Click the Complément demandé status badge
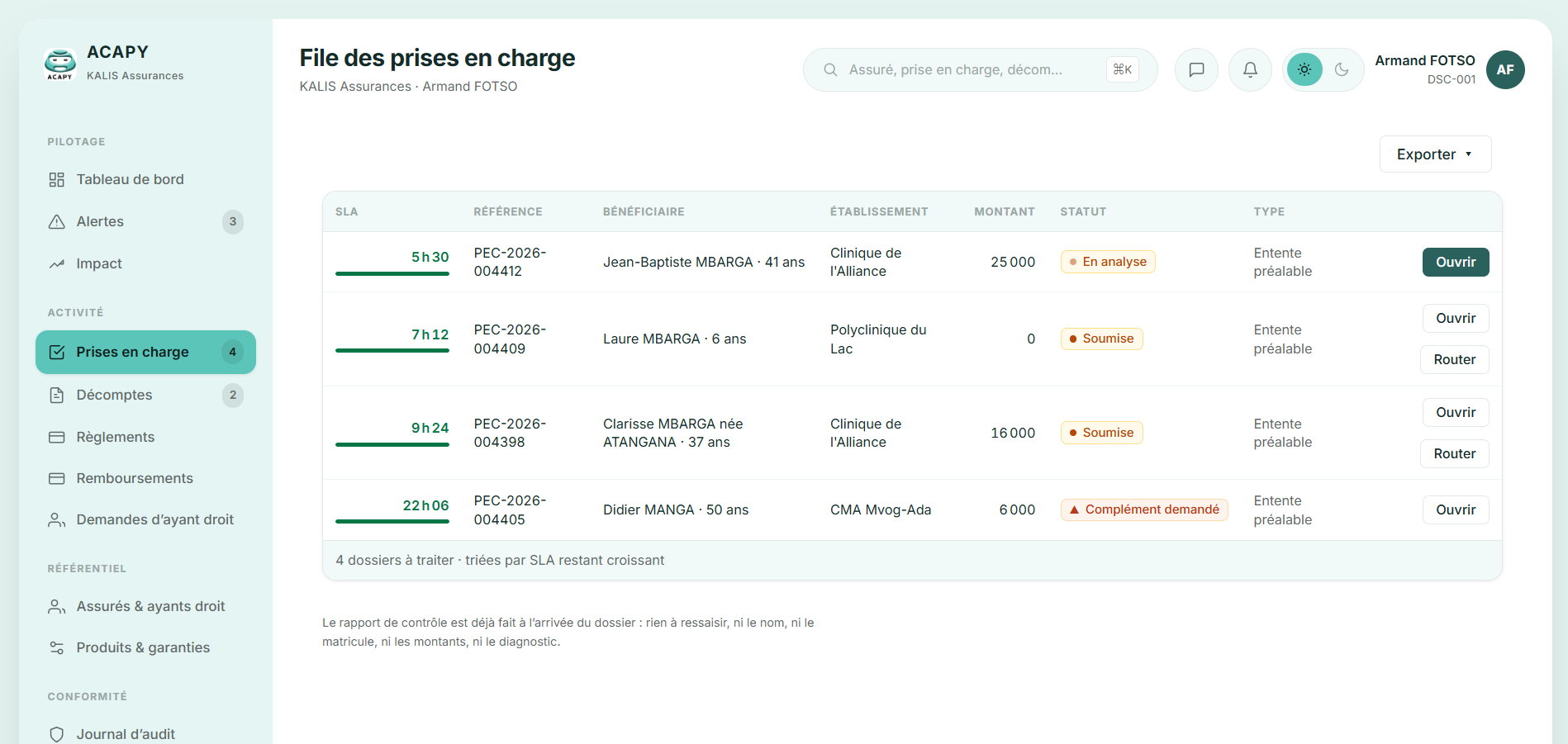The width and height of the screenshot is (1568, 744). tap(1144, 509)
